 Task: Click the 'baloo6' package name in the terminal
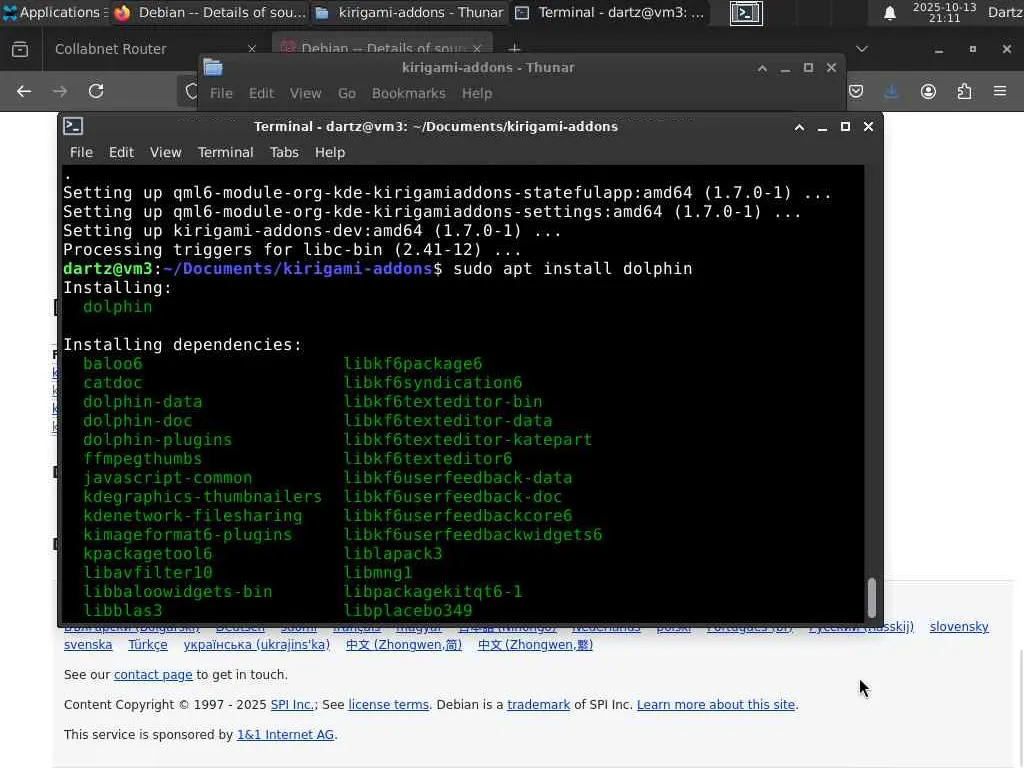[x=112, y=364]
